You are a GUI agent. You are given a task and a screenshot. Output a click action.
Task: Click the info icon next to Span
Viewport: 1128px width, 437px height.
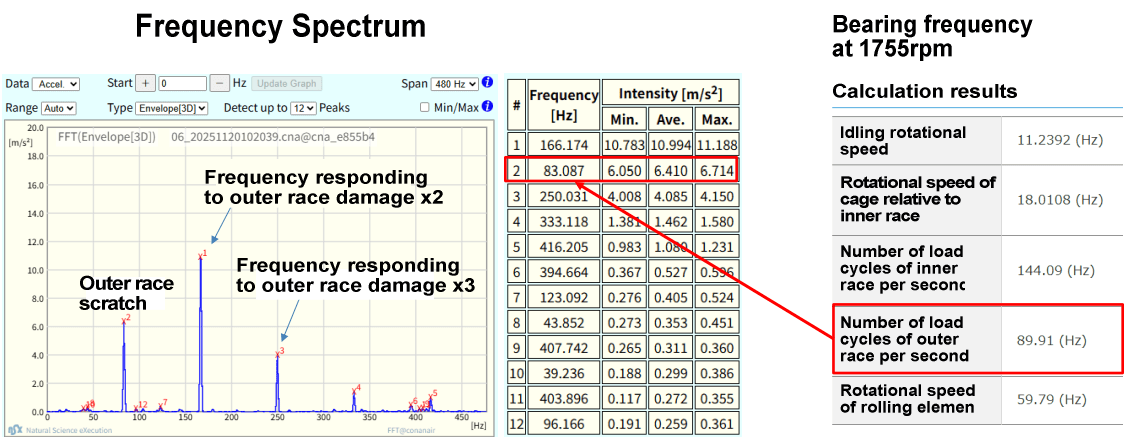(x=487, y=82)
